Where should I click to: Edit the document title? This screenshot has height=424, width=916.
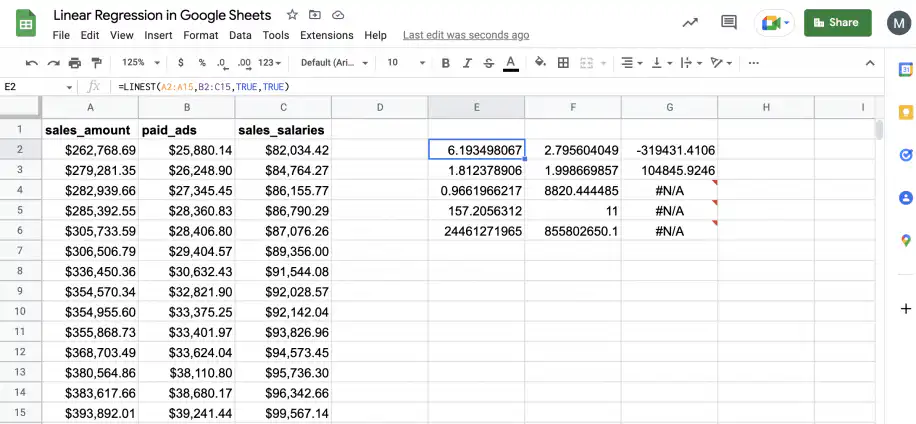[x=162, y=15]
